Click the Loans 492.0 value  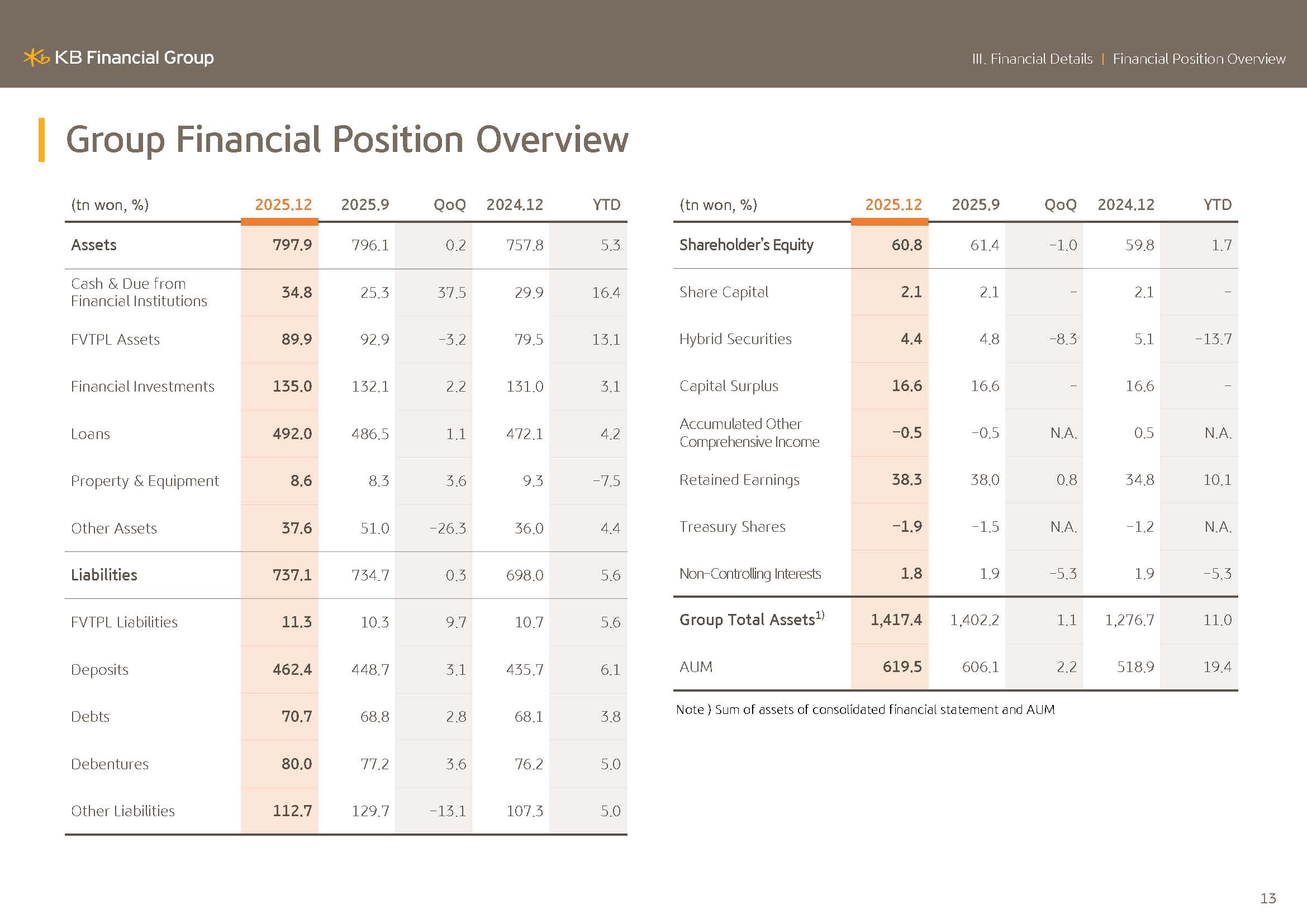point(292,434)
